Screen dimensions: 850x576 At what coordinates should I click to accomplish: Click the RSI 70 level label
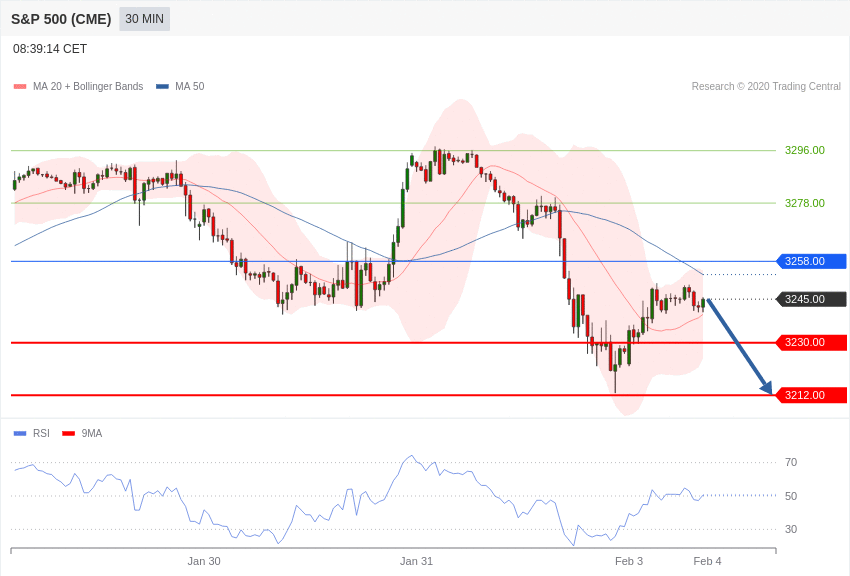[x=791, y=462]
